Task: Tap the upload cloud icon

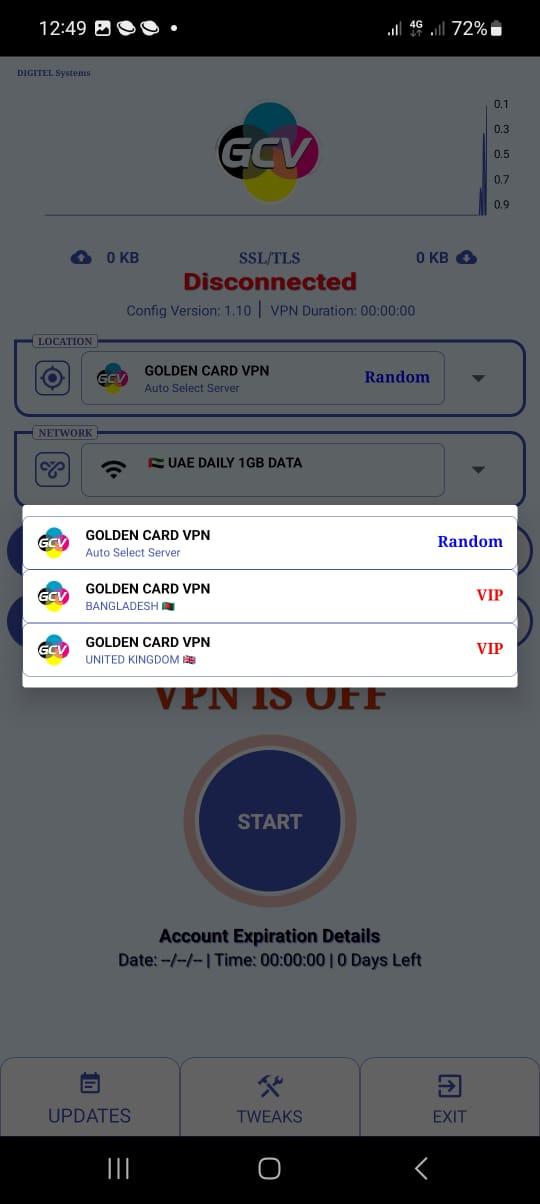Action: pyautogui.click(x=81, y=258)
